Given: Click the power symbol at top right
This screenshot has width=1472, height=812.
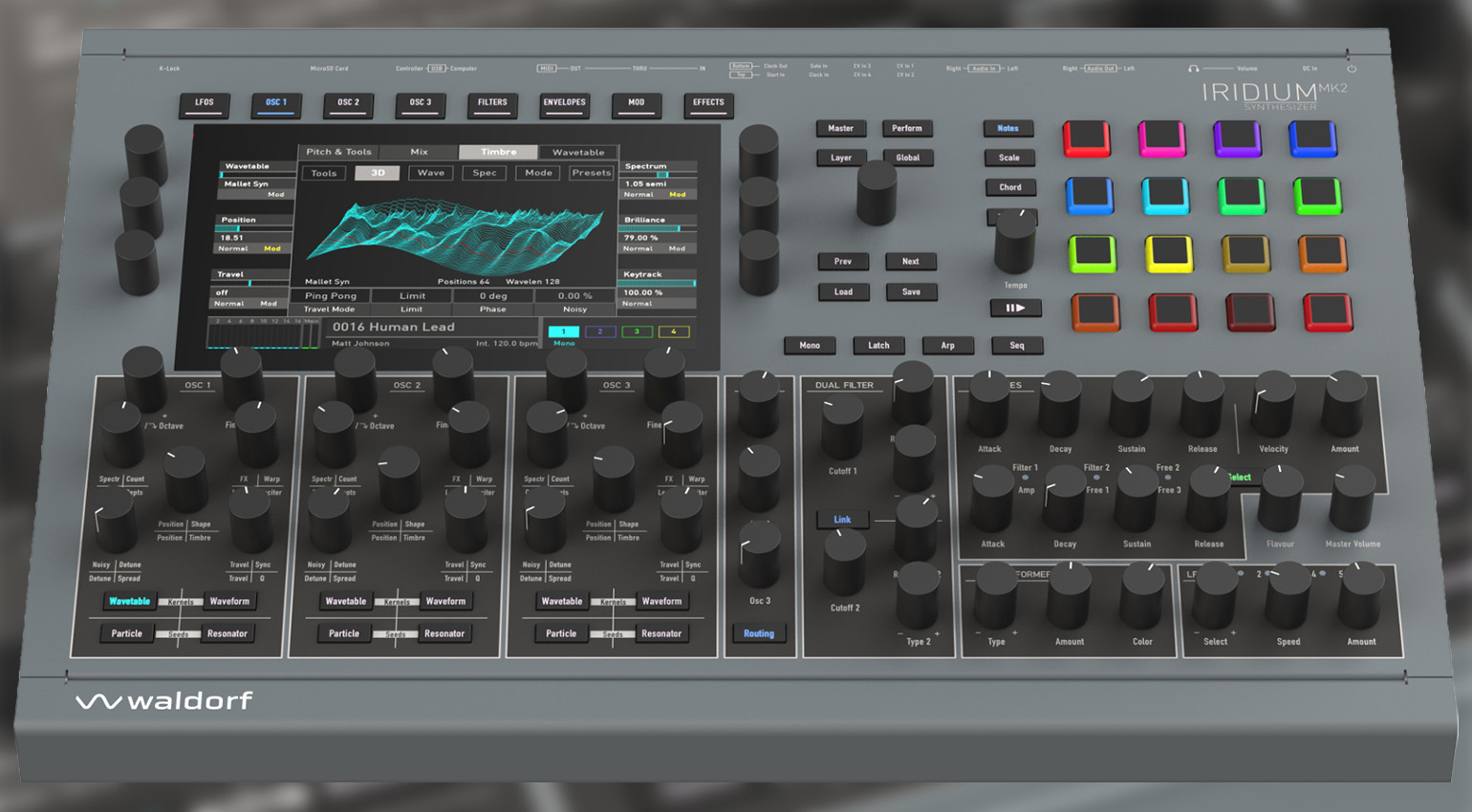Looking at the screenshot, I should pos(1352,69).
